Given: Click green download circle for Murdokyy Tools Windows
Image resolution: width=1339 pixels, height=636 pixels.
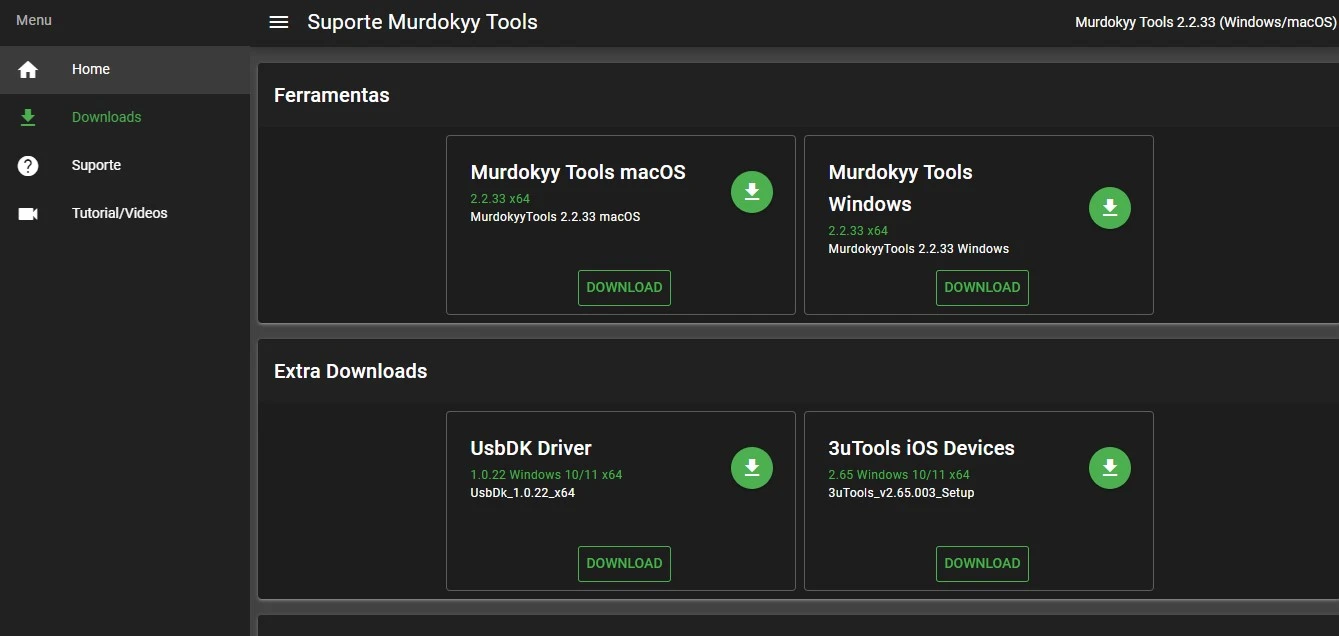Looking at the screenshot, I should 1110,208.
